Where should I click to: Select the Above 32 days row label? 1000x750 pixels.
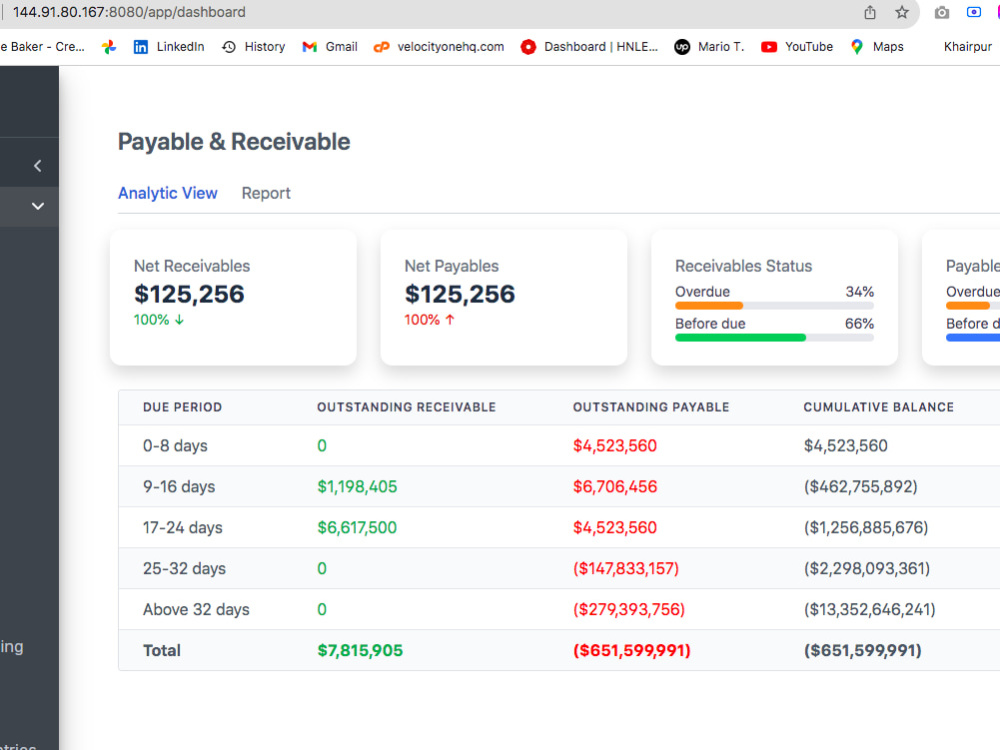coord(196,609)
